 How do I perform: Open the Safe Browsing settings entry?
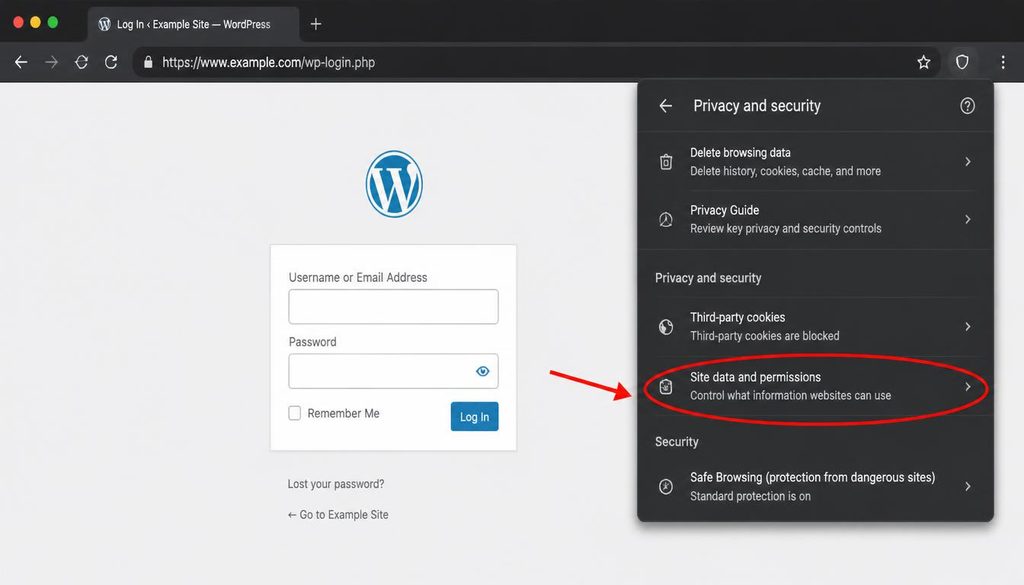point(815,486)
